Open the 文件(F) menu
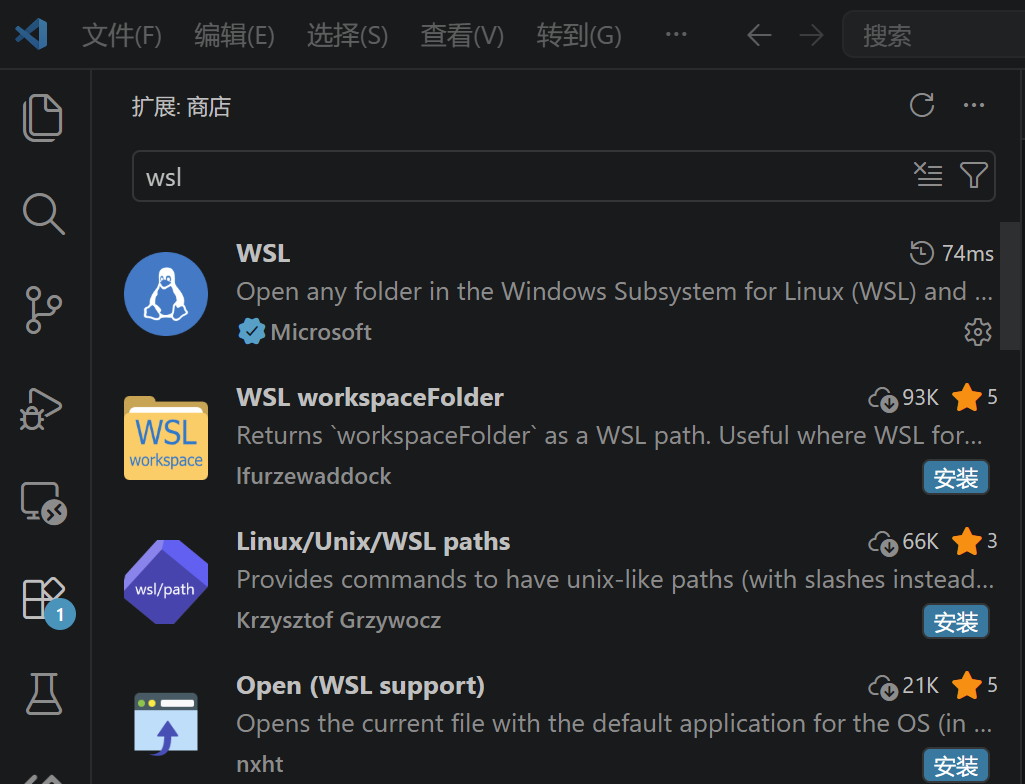 [122, 35]
